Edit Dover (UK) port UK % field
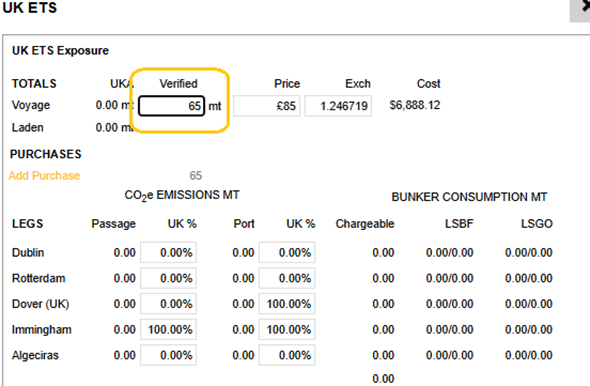590x386 pixels. click(x=287, y=304)
